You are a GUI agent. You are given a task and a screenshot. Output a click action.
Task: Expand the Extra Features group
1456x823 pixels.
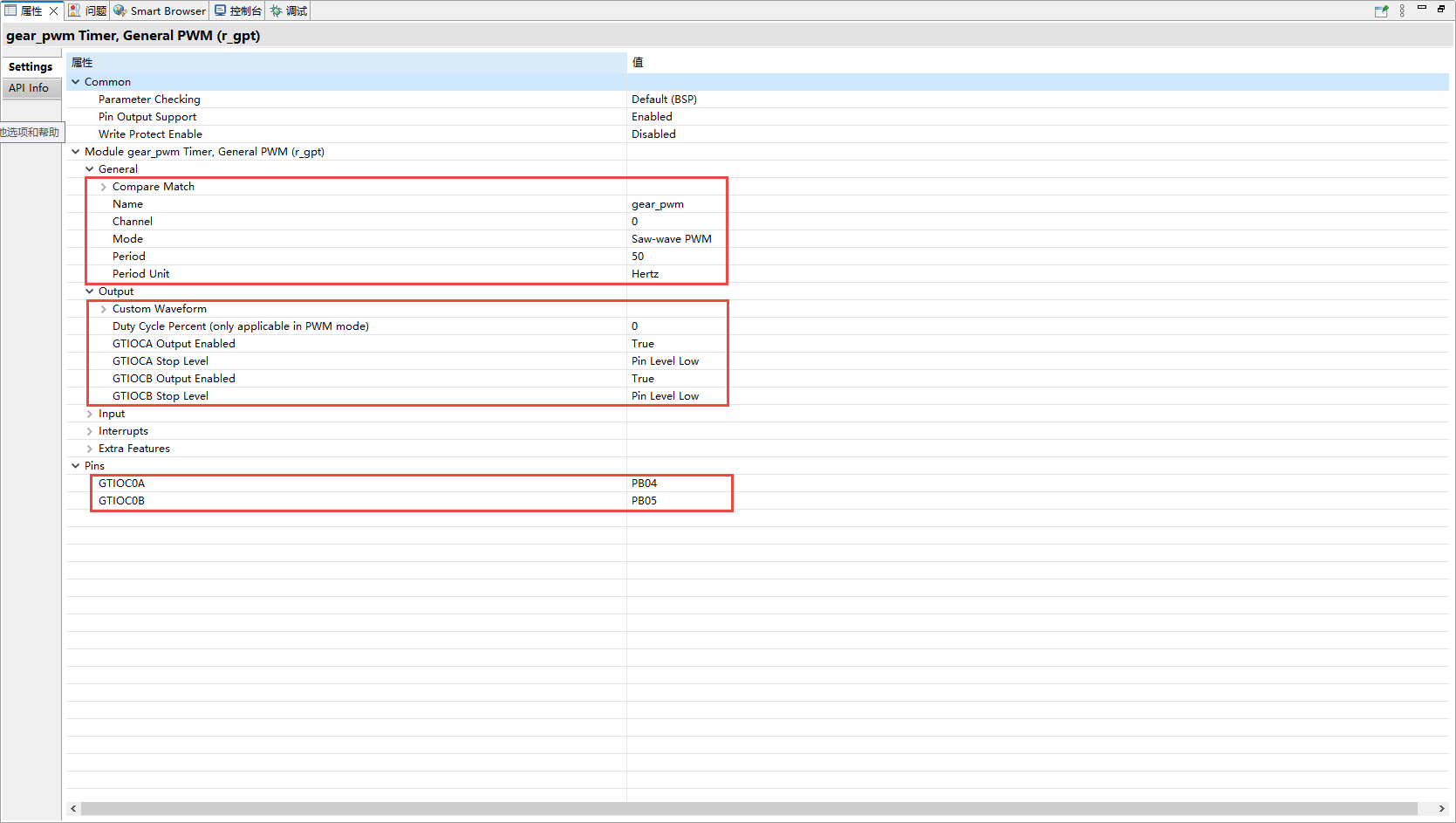click(x=89, y=449)
